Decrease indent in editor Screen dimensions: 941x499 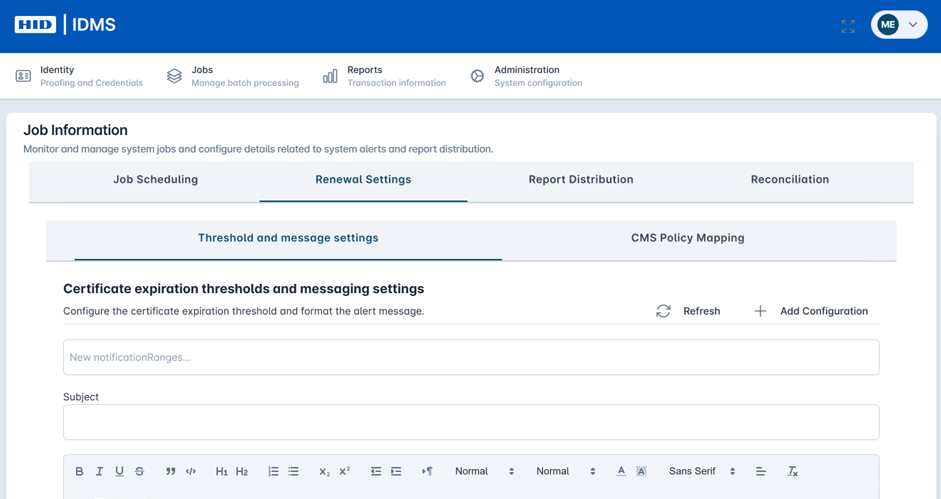376,471
